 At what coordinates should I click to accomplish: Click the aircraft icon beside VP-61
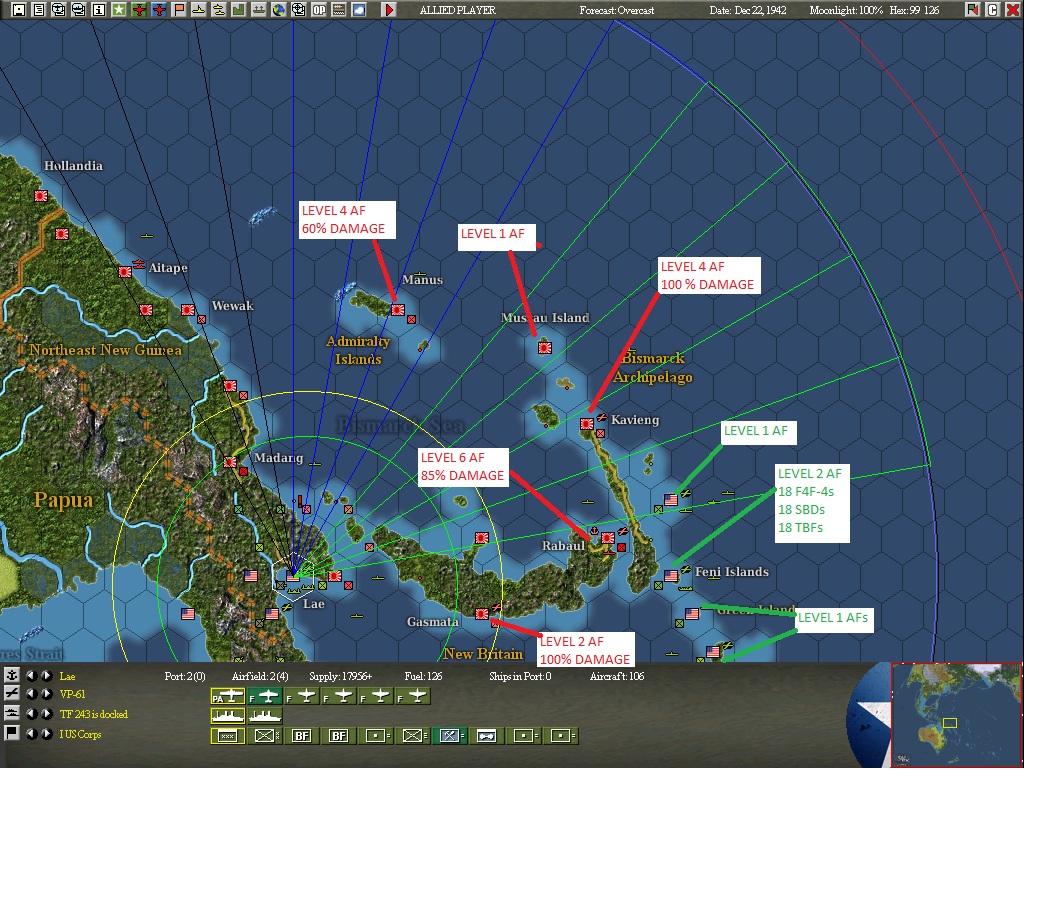pos(12,693)
